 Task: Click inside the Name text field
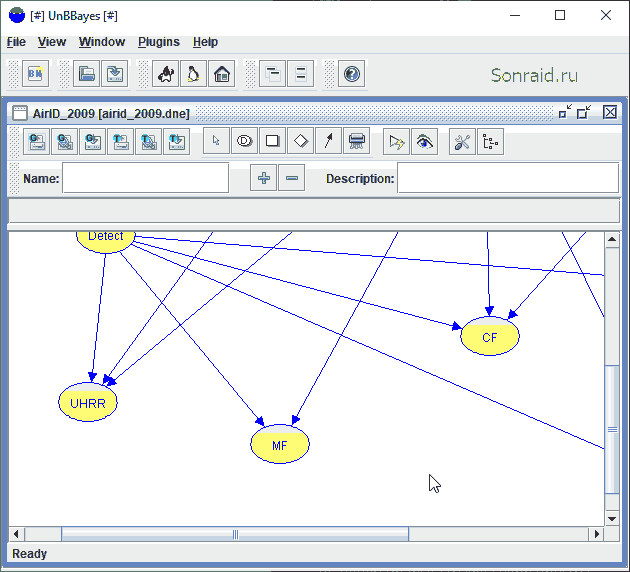point(145,178)
